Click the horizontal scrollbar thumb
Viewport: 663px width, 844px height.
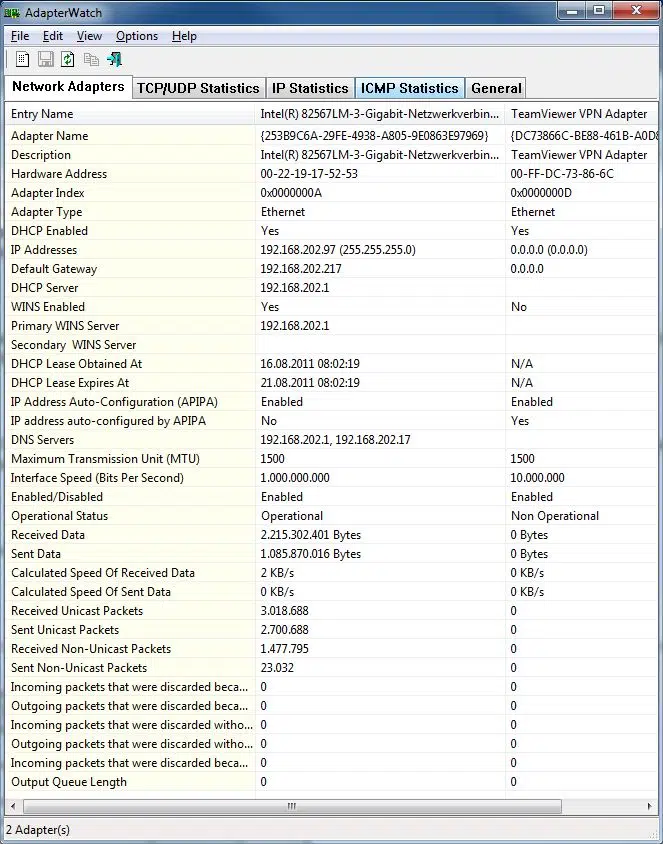pyautogui.click(x=292, y=806)
